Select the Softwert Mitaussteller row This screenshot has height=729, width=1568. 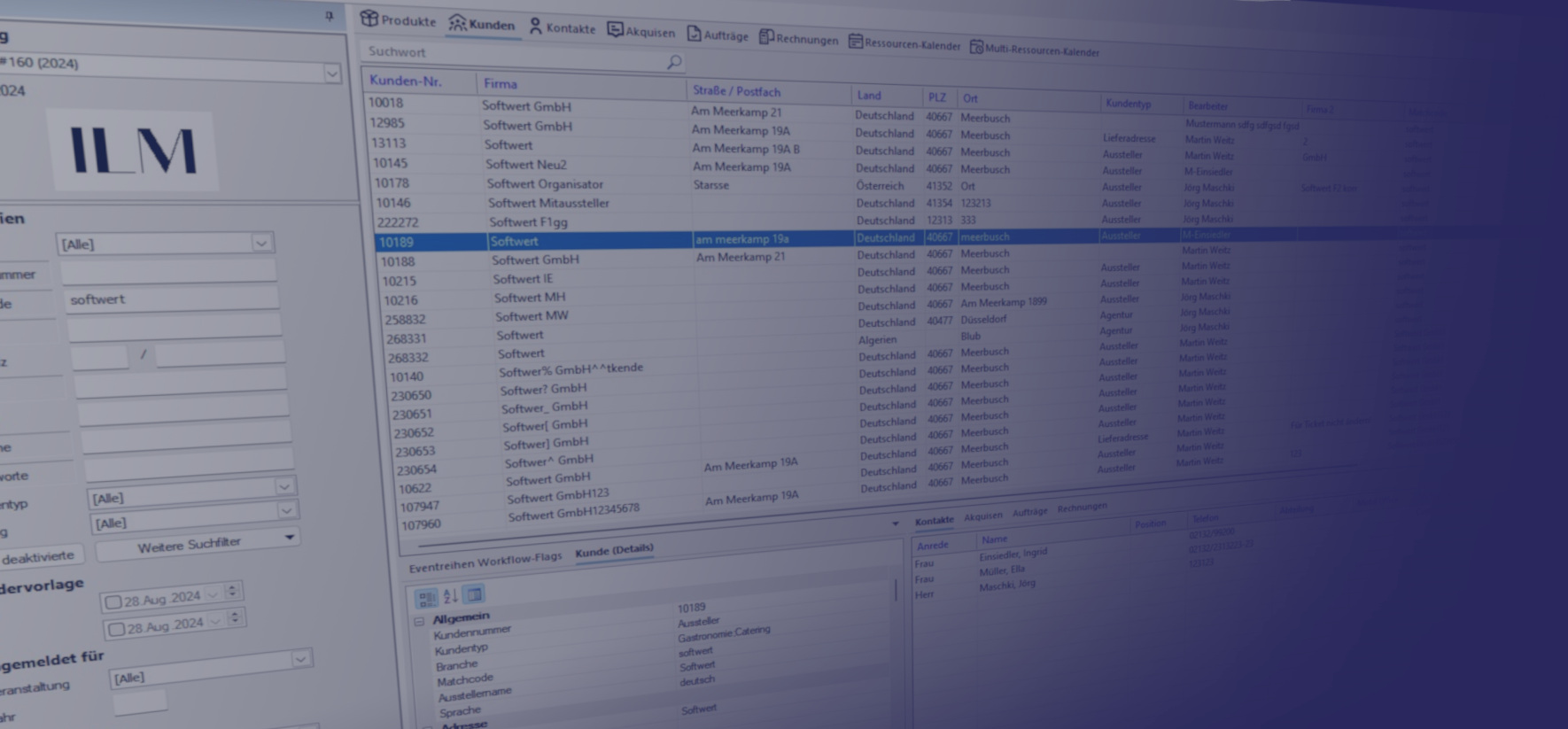point(548,203)
